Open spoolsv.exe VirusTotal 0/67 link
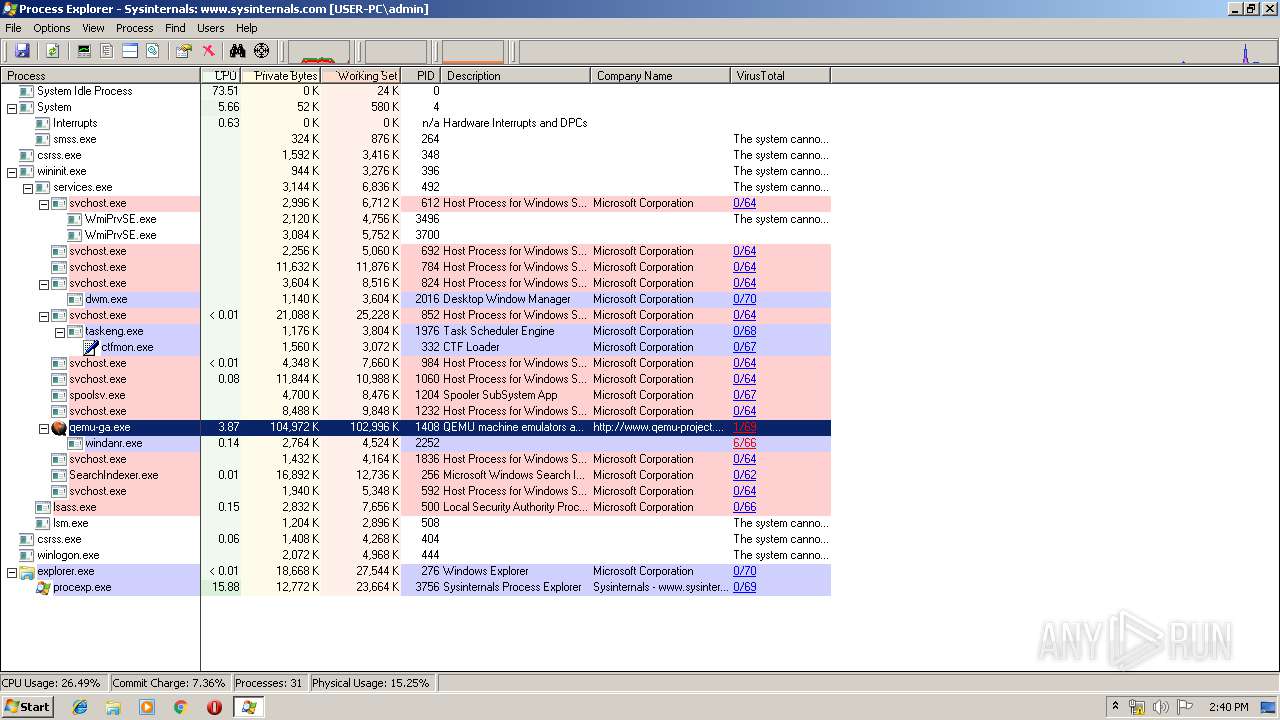Screen dimensions: 1280x720 pos(744,395)
